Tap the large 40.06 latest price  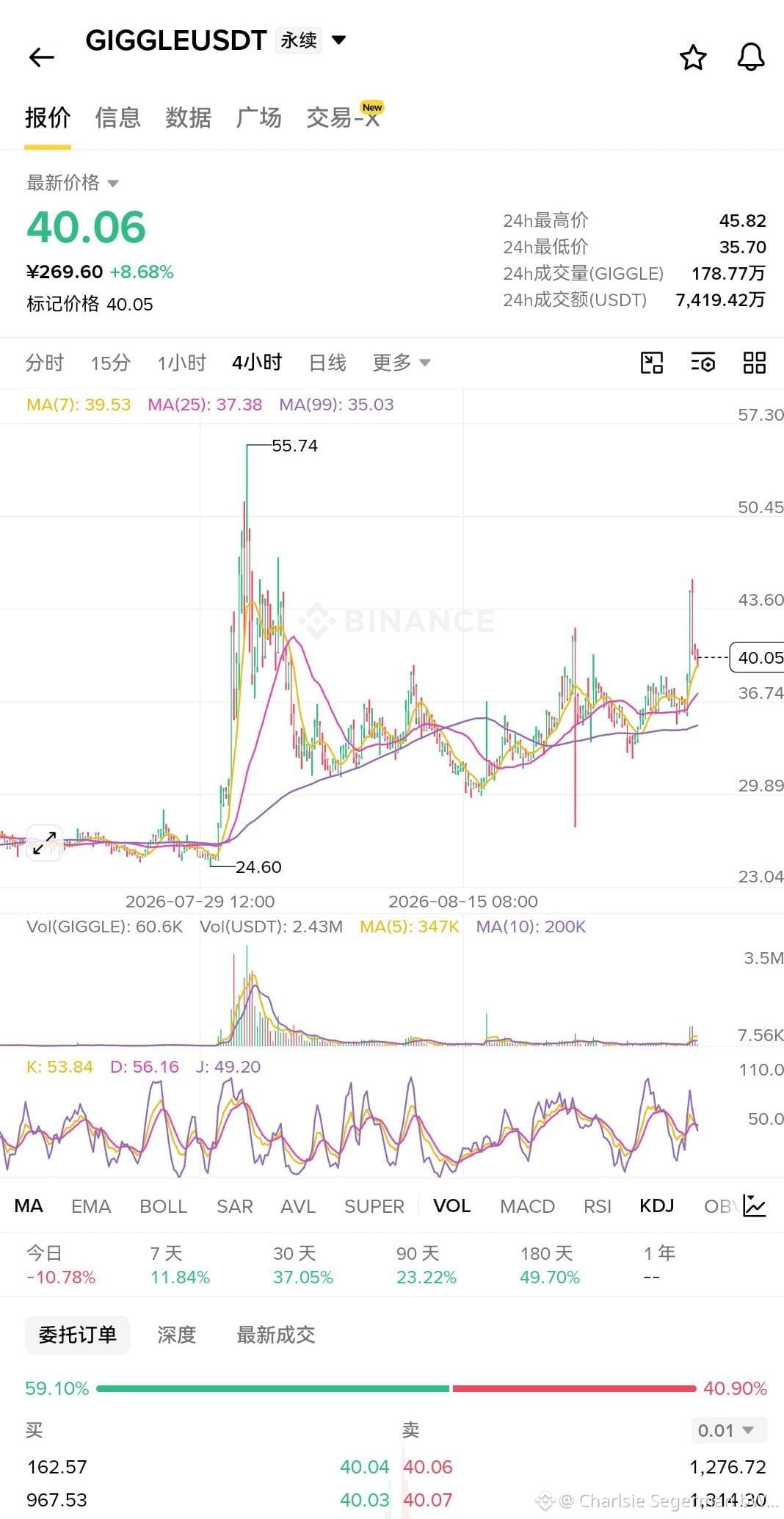click(x=87, y=227)
